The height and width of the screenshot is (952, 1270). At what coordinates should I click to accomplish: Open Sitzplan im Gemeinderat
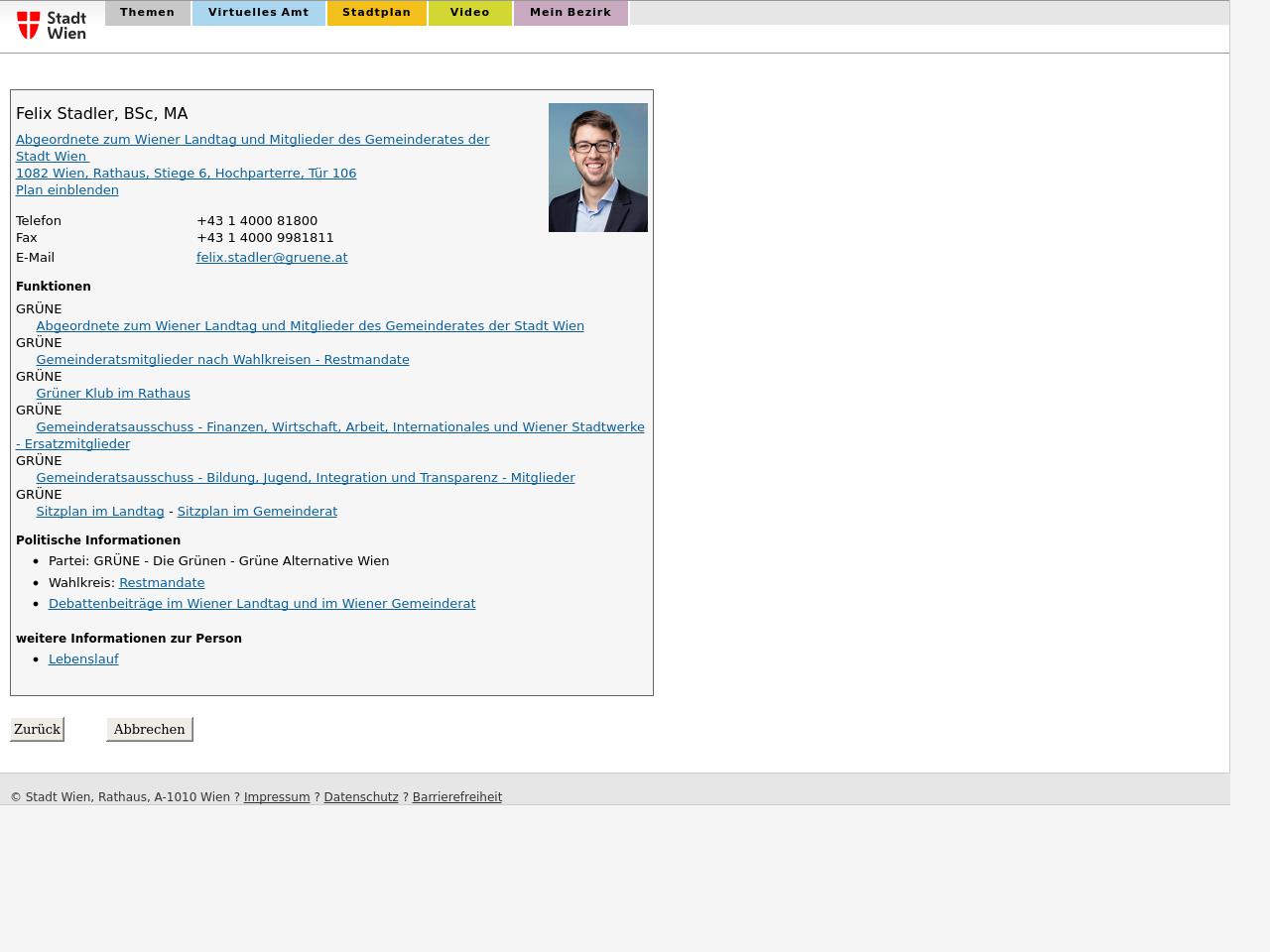pyautogui.click(x=257, y=511)
